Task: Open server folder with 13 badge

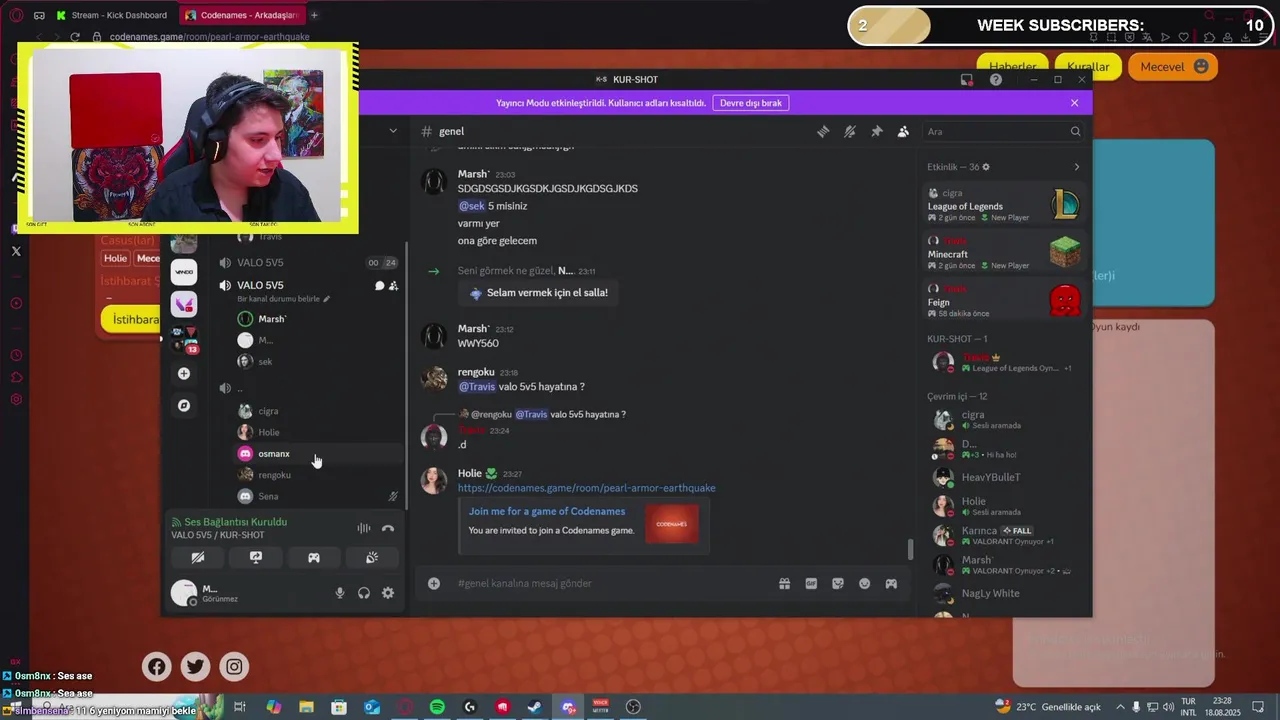Action: coord(184,340)
